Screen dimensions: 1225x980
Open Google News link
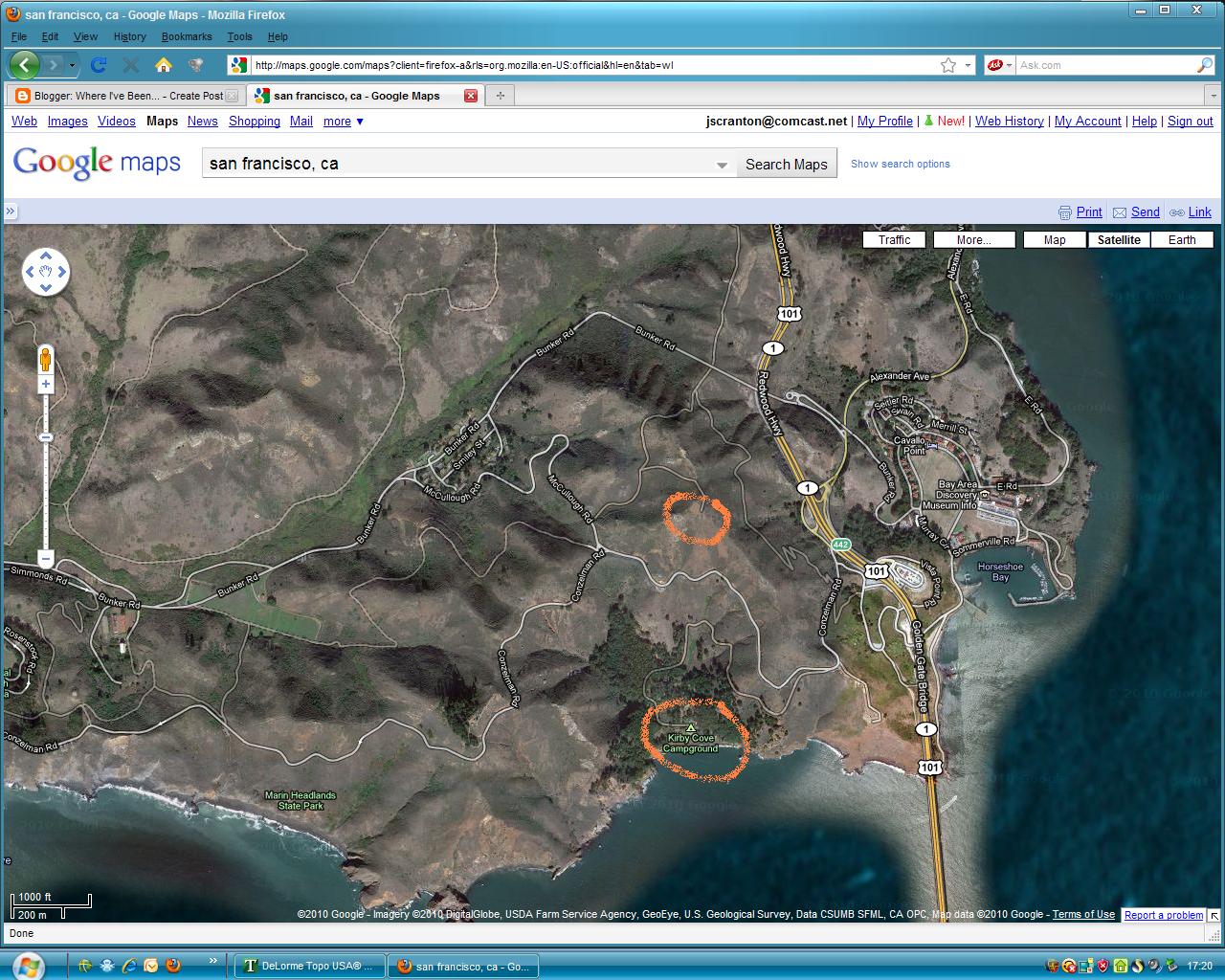(203, 121)
